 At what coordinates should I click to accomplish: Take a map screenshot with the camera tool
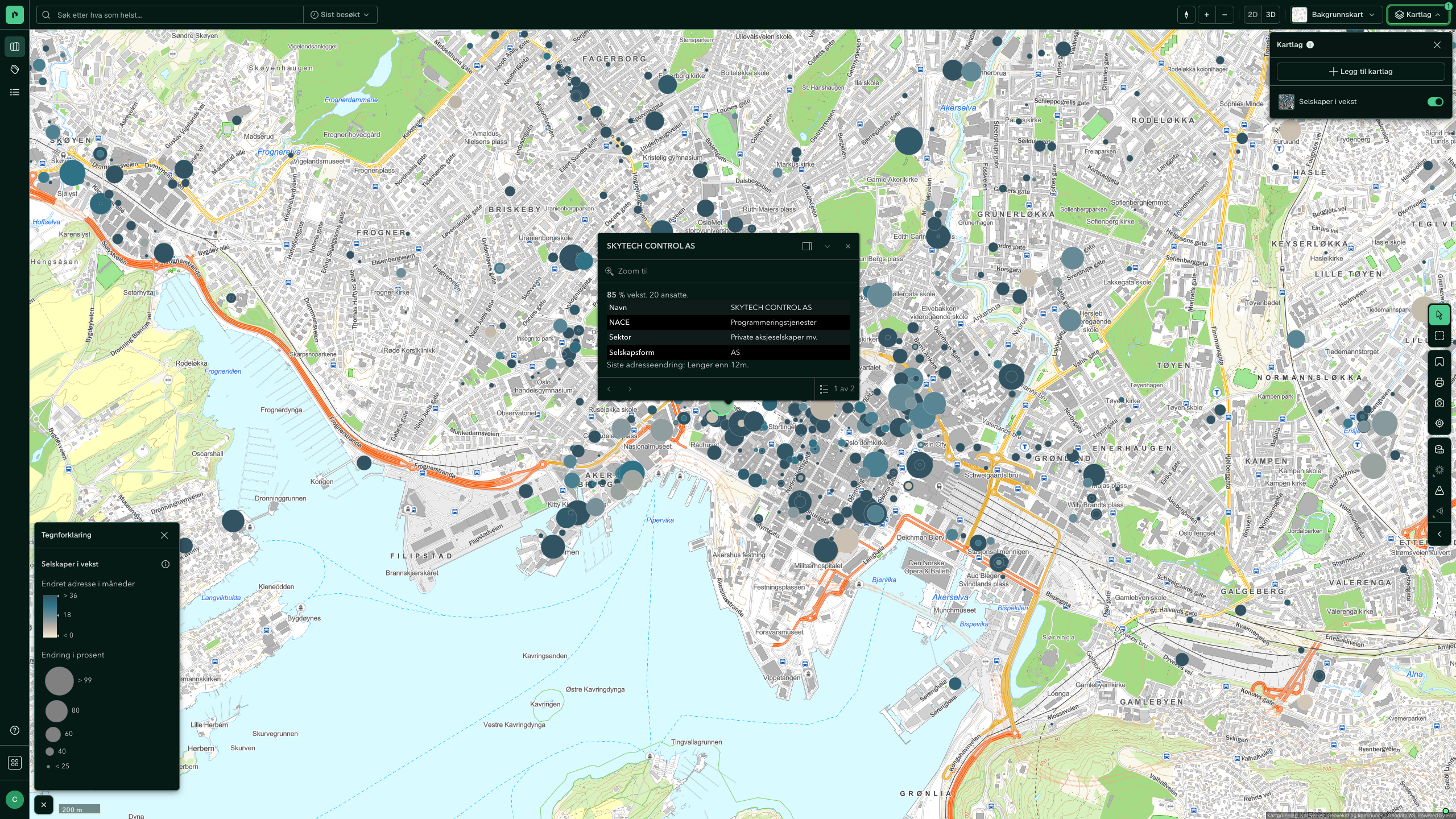[x=1440, y=403]
